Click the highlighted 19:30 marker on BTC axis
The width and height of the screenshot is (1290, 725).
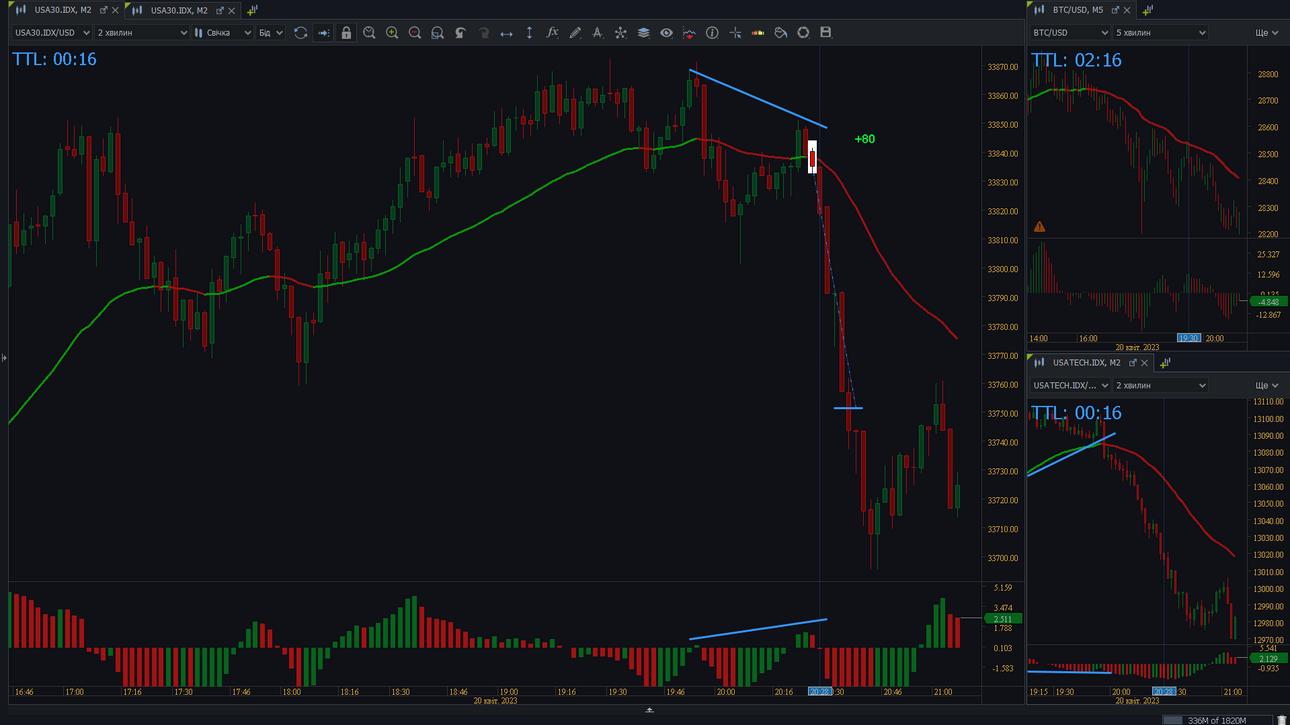(x=1189, y=339)
